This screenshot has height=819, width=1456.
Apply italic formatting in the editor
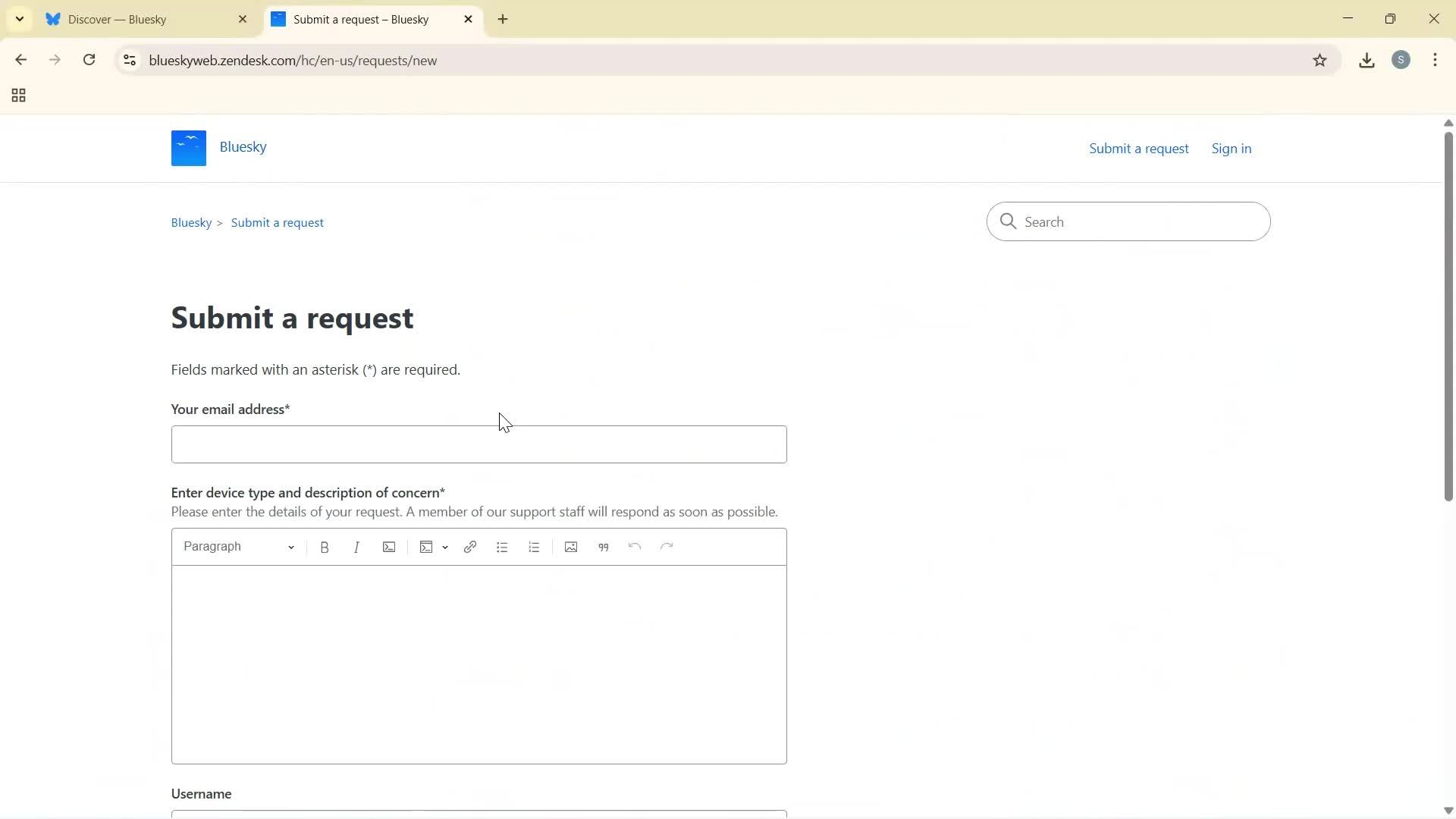tap(356, 547)
